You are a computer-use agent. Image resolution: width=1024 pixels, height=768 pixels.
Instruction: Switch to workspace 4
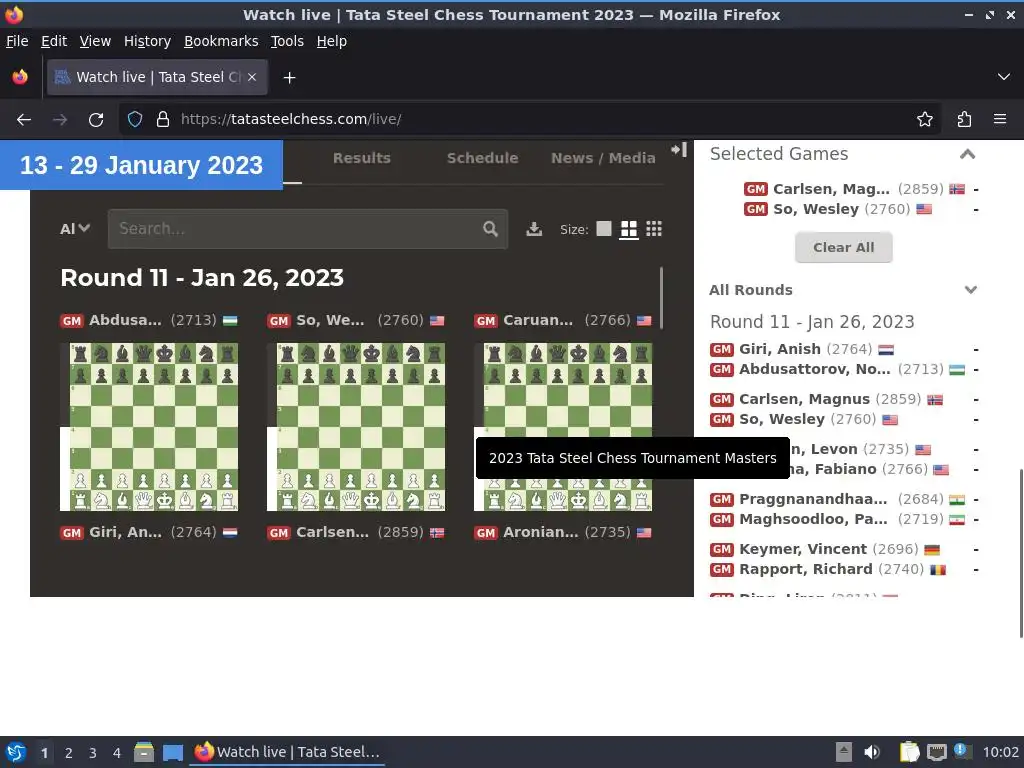pos(117,753)
